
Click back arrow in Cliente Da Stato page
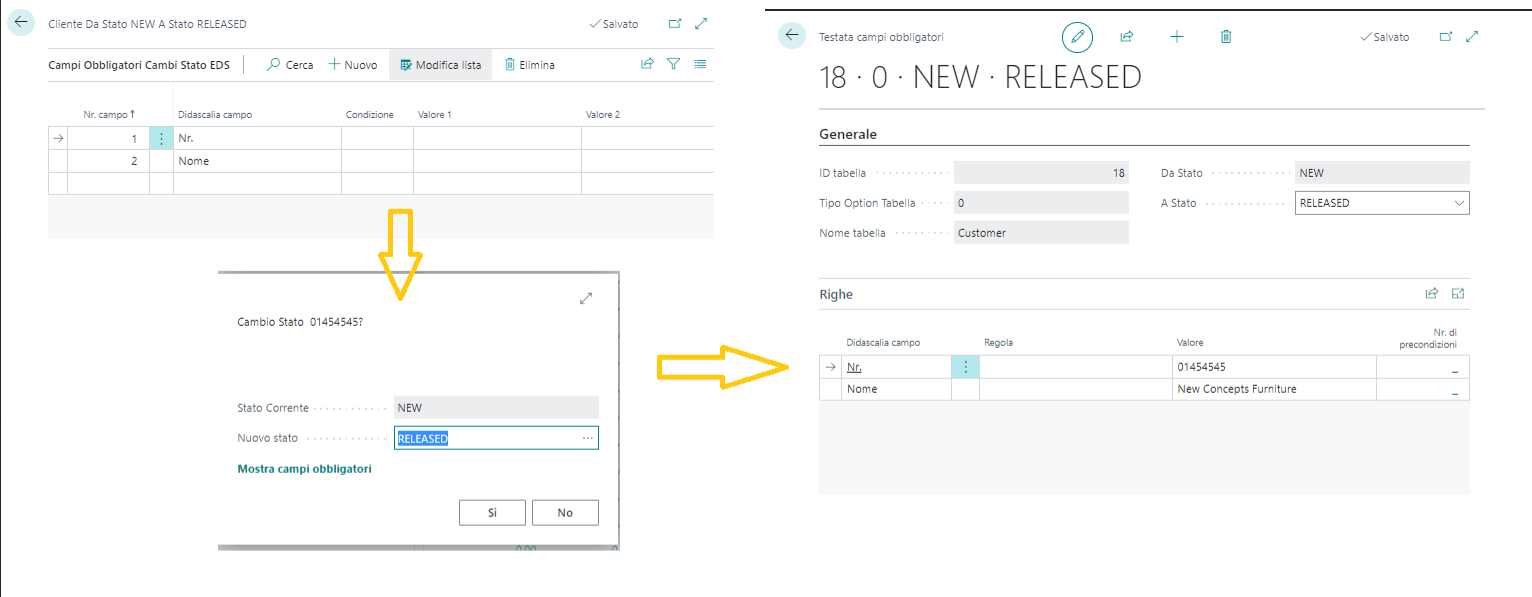21,24
